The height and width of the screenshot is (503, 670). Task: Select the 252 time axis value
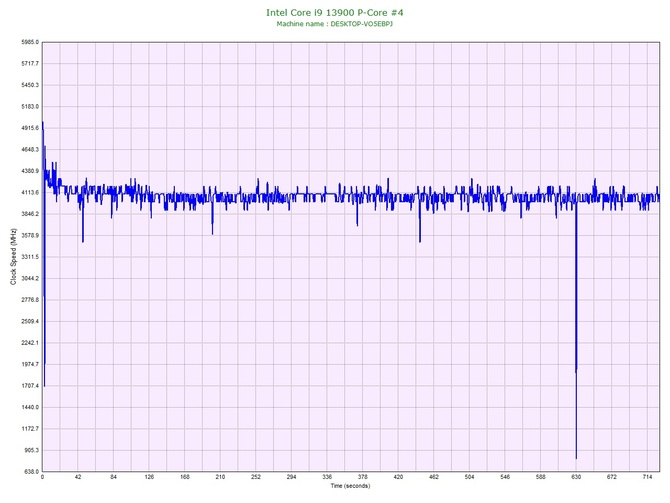(256, 477)
